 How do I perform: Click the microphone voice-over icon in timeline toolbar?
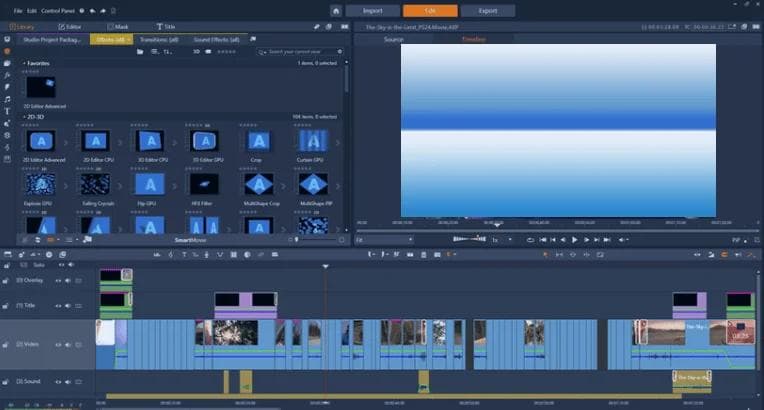pos(207,254)
